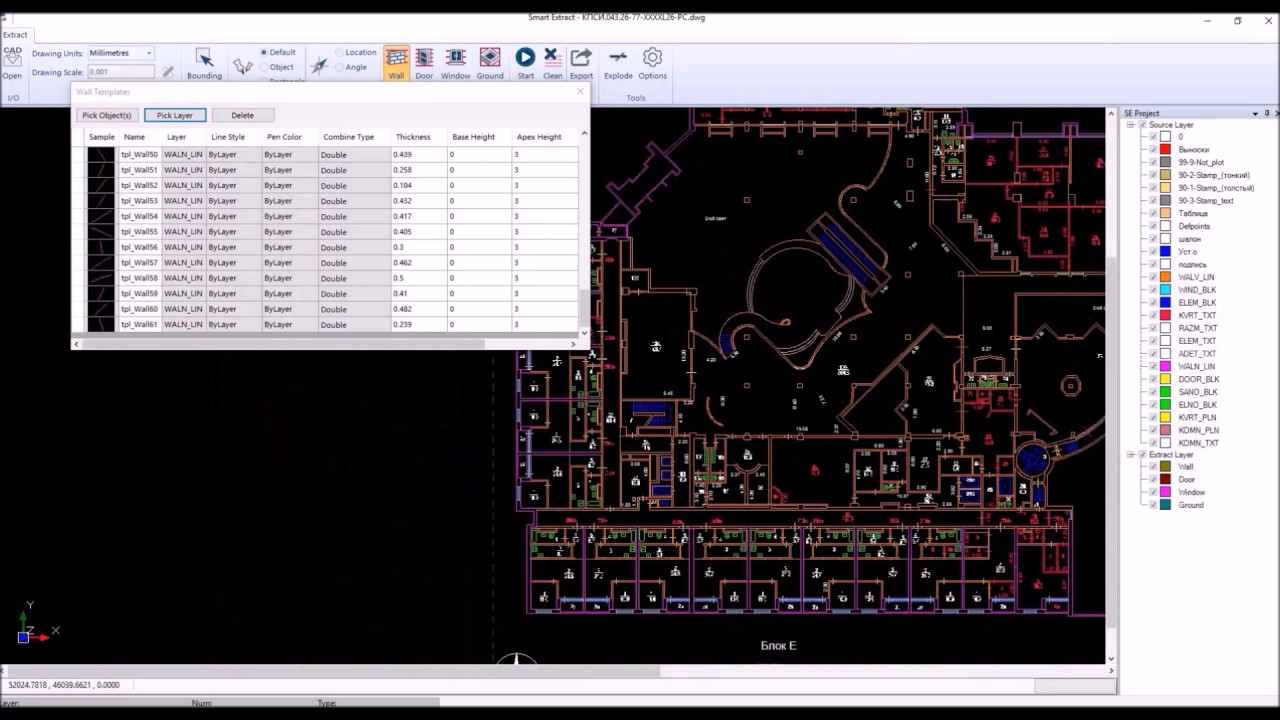The width and height of the screenshot is (1280, 720).
Task: Open Pen Color cell of tpl_Wall58
Action: click(x=289, y=278)
